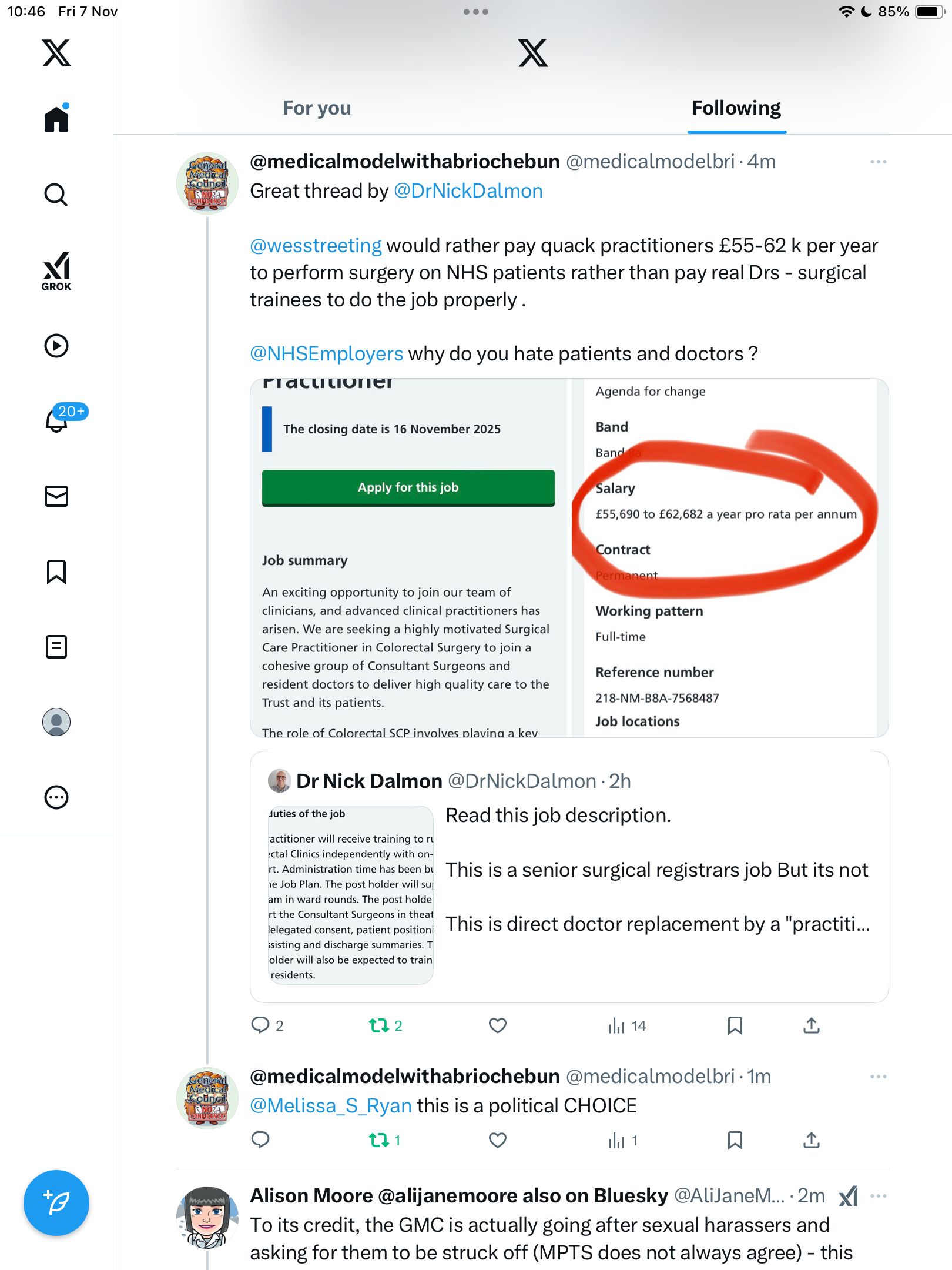Screen dimensions: 952x1270
Task: Open more options on political CHOICE reply
Action: [x=878, y=1077]
